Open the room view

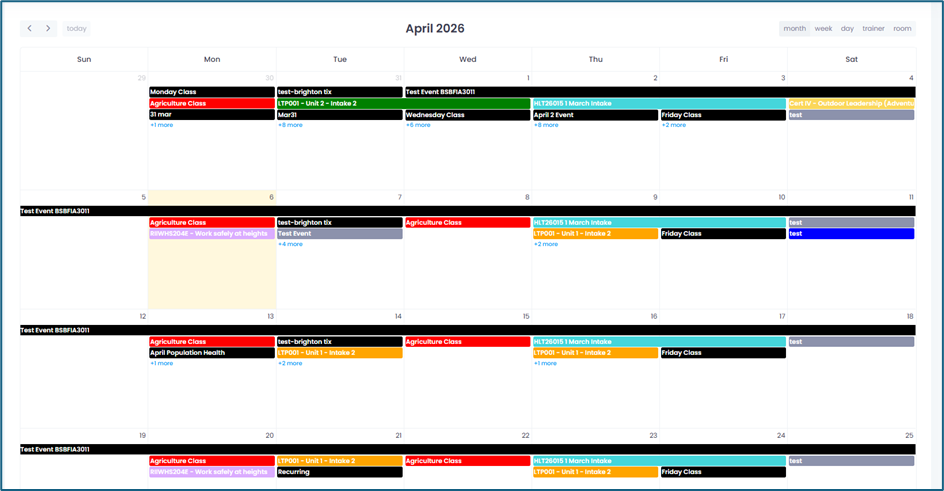point(902,29)
